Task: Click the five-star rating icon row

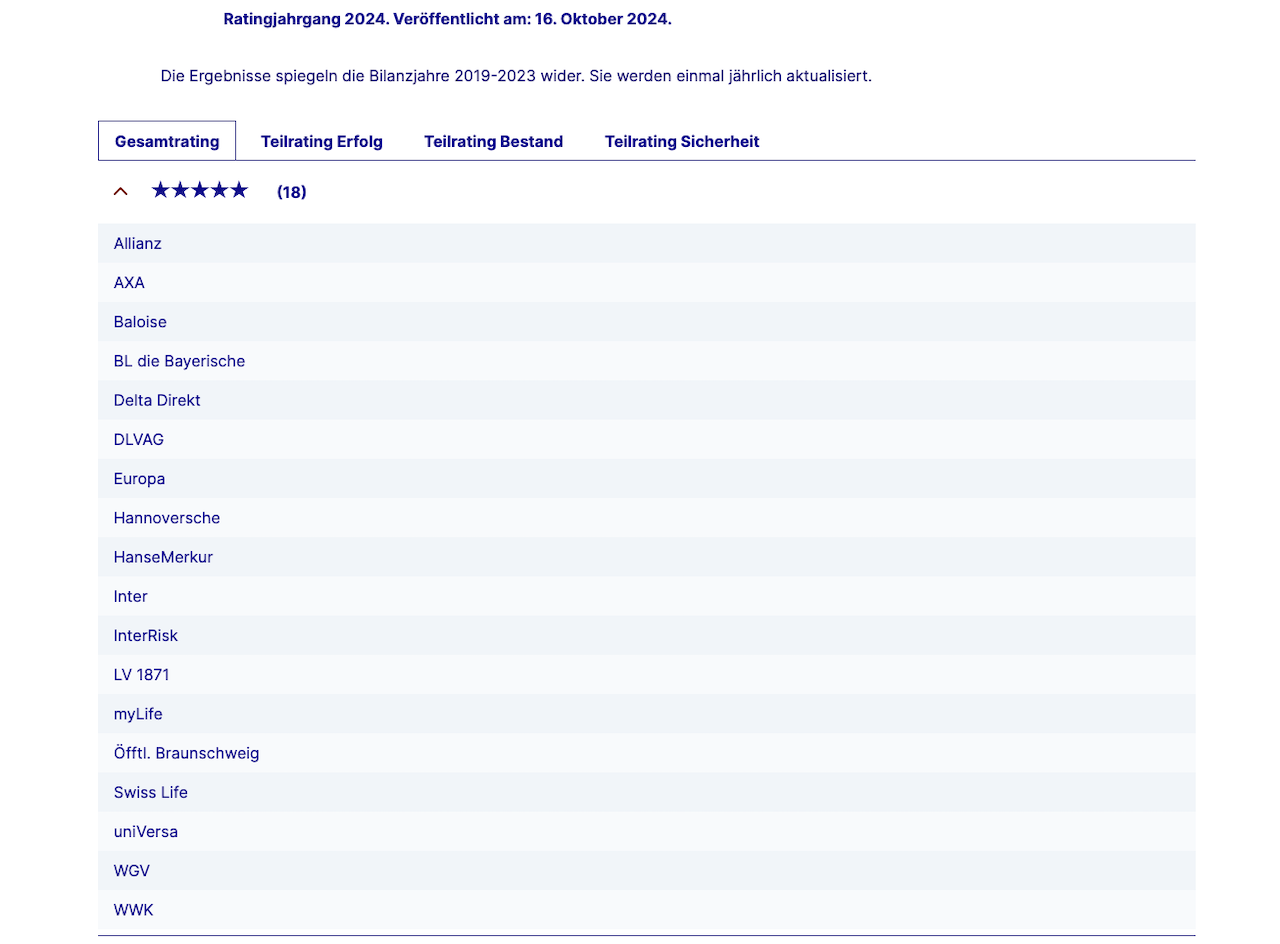Action: tap(200, 190)
